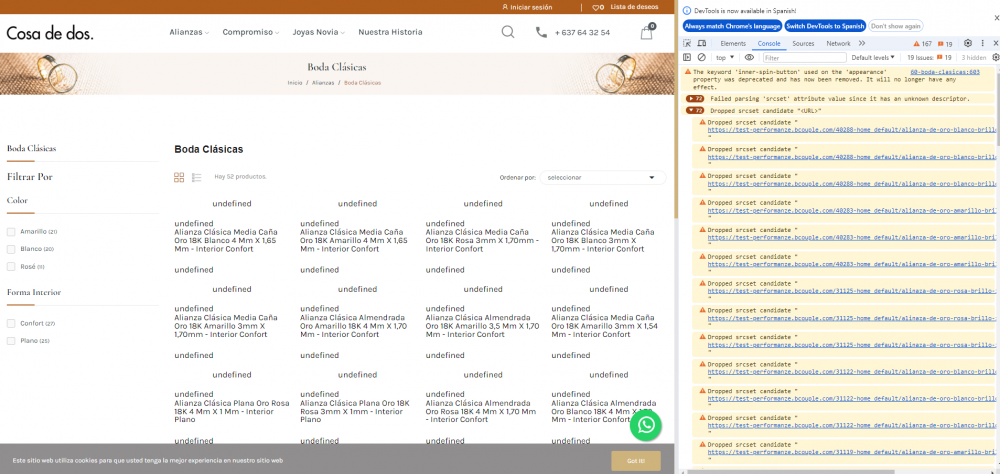Switch to the Network tab
Screen dimensions: 1000x474
[838, 43]
